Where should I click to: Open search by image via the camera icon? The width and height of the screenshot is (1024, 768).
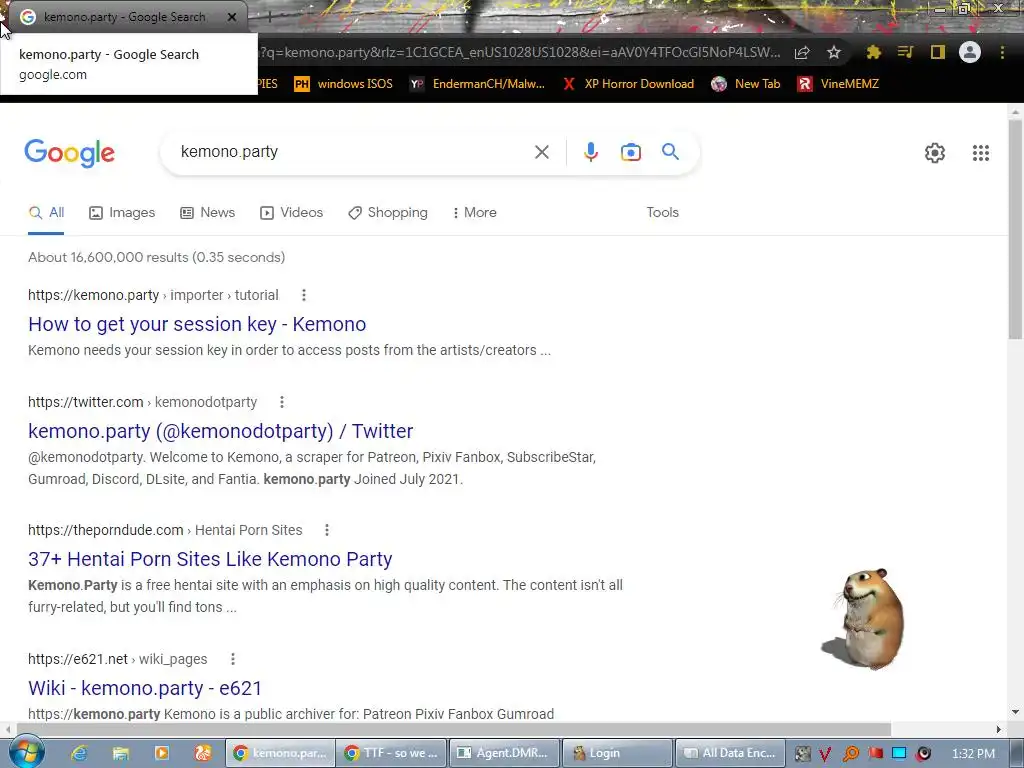tap(631, 152)
